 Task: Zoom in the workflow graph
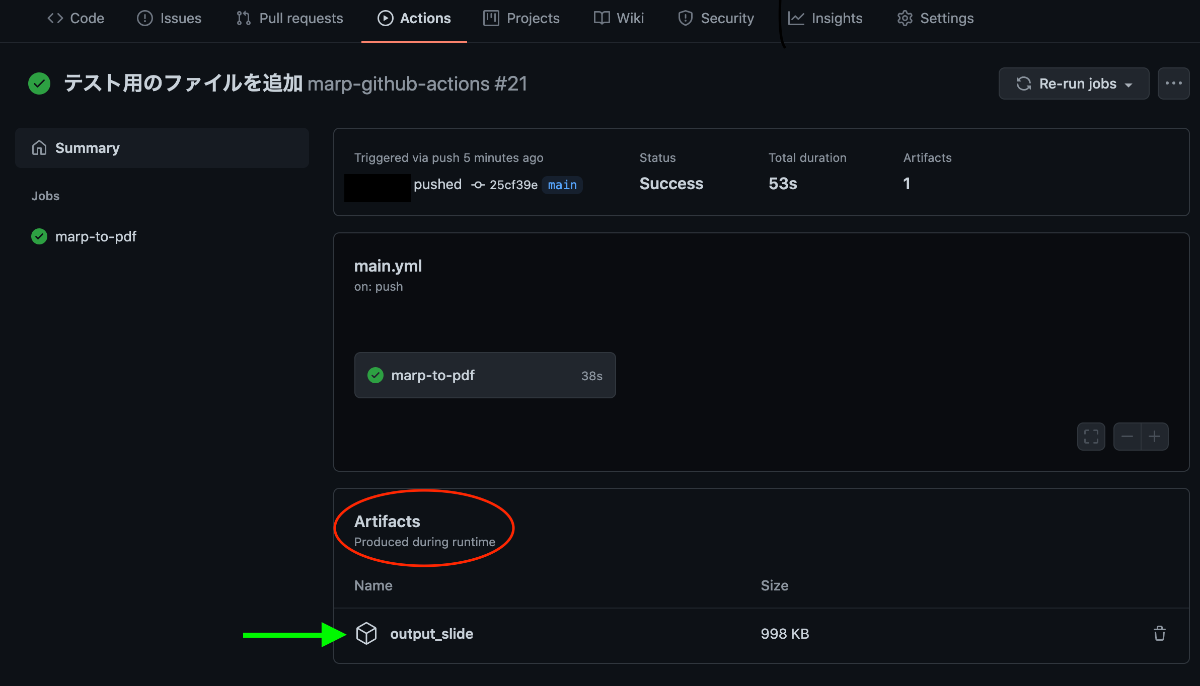point(1155,437)
